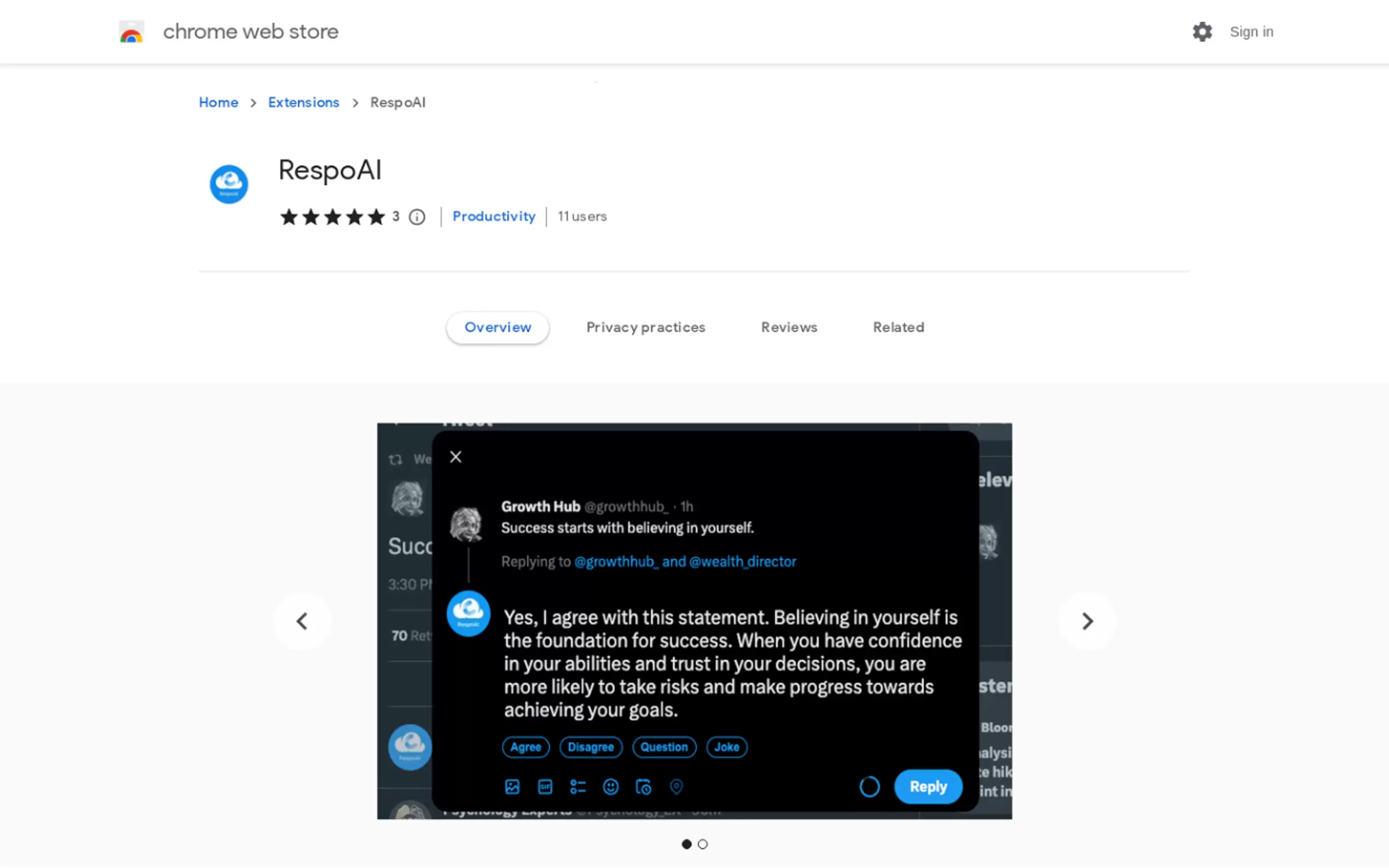Click the @growthhub_ and @wealth_director mention link
Image resolution: width=1389 pixels, height=868 pixels.
[x=685, y=561]
